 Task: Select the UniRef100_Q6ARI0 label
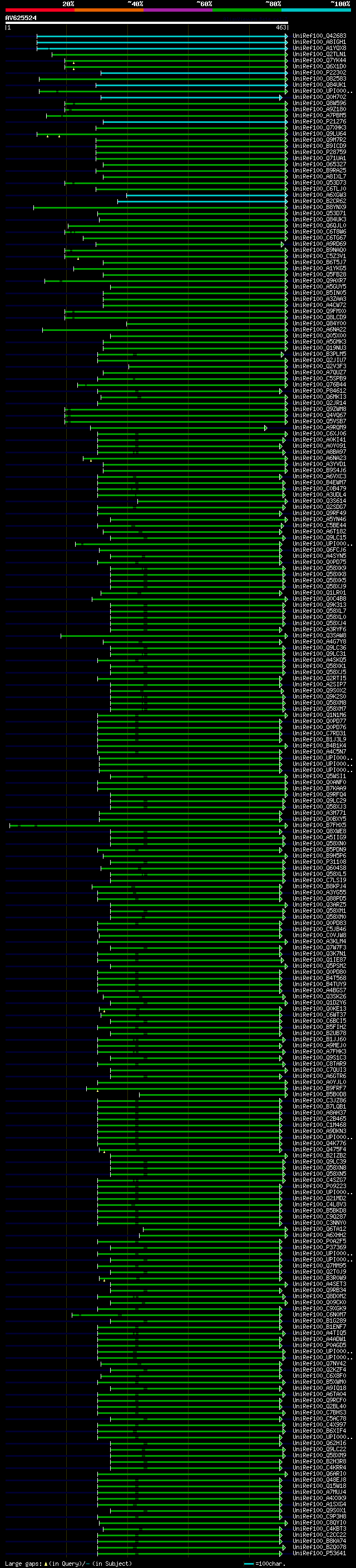pyautogui.click(x=319, y=1473)
